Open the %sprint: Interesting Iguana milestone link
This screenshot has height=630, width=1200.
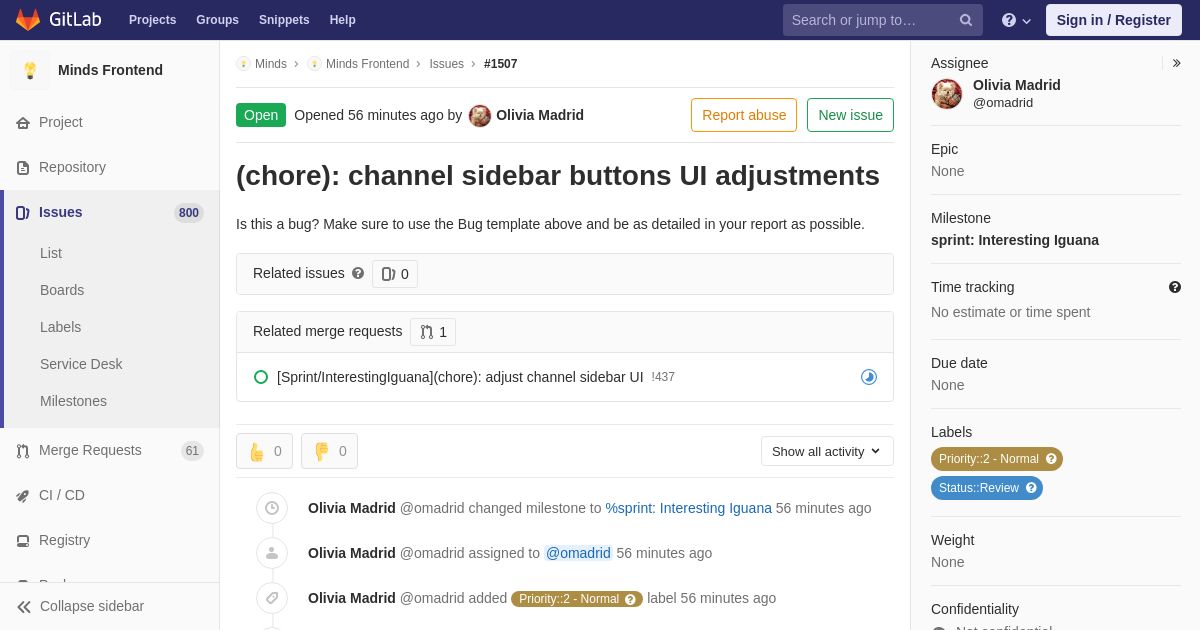point(688,508)
